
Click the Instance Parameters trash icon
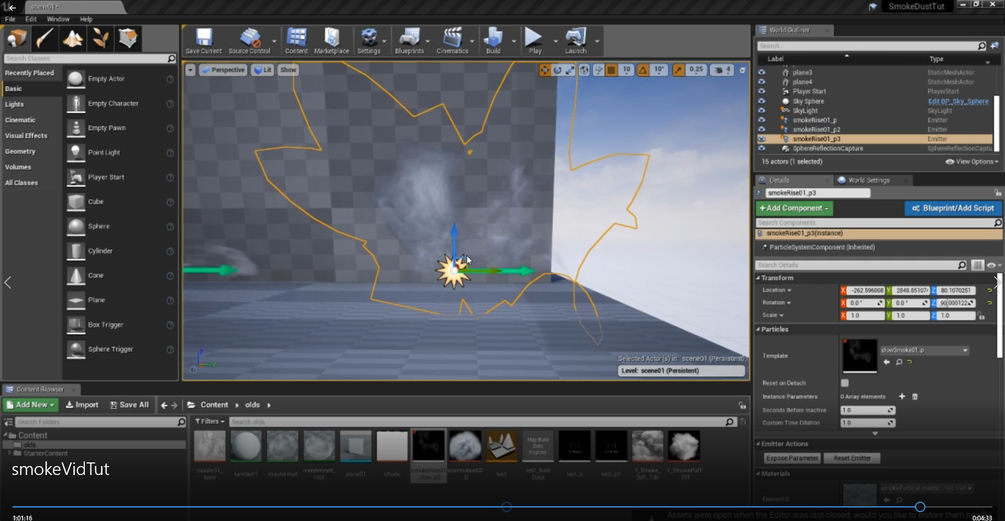915,397
